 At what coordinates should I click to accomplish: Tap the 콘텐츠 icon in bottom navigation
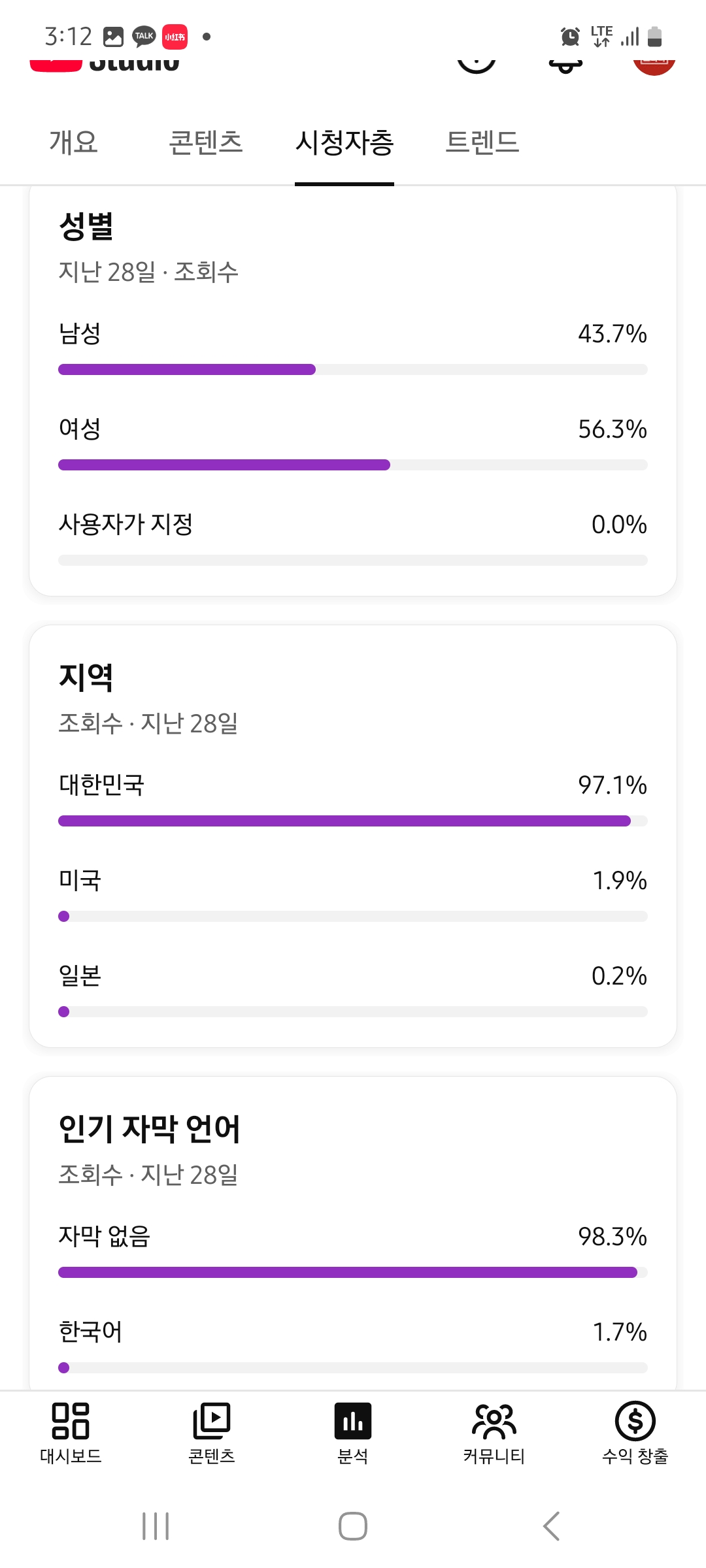211,1422
